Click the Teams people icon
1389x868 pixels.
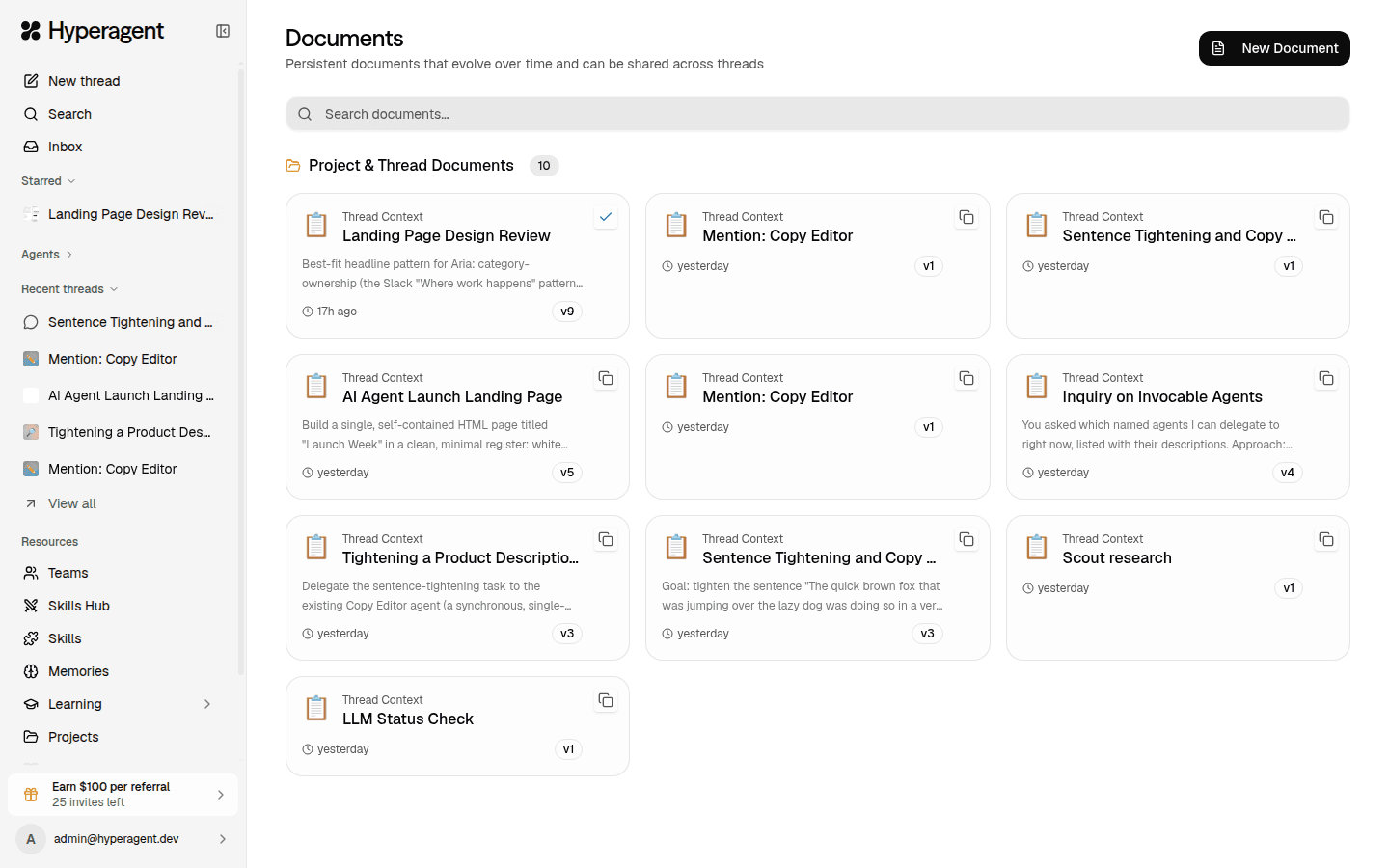pyautogui.click(x=31, y=573)
